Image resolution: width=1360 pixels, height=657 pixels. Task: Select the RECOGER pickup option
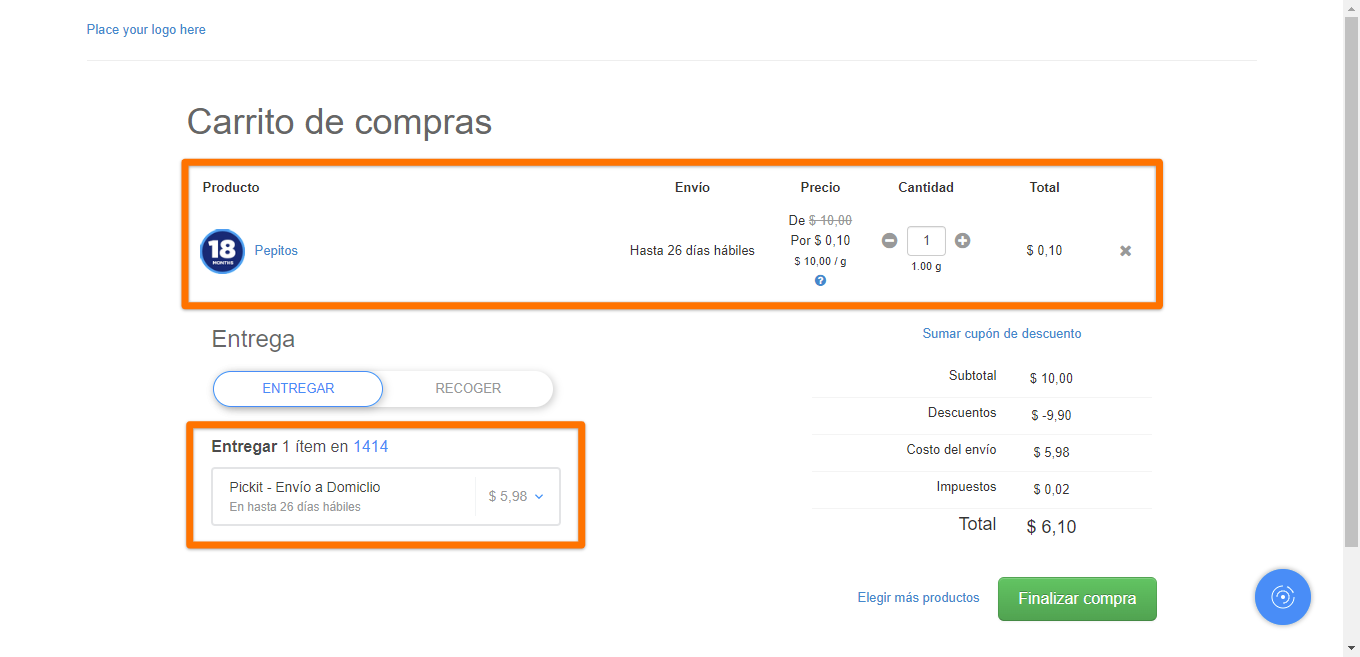tap(467, 388)
